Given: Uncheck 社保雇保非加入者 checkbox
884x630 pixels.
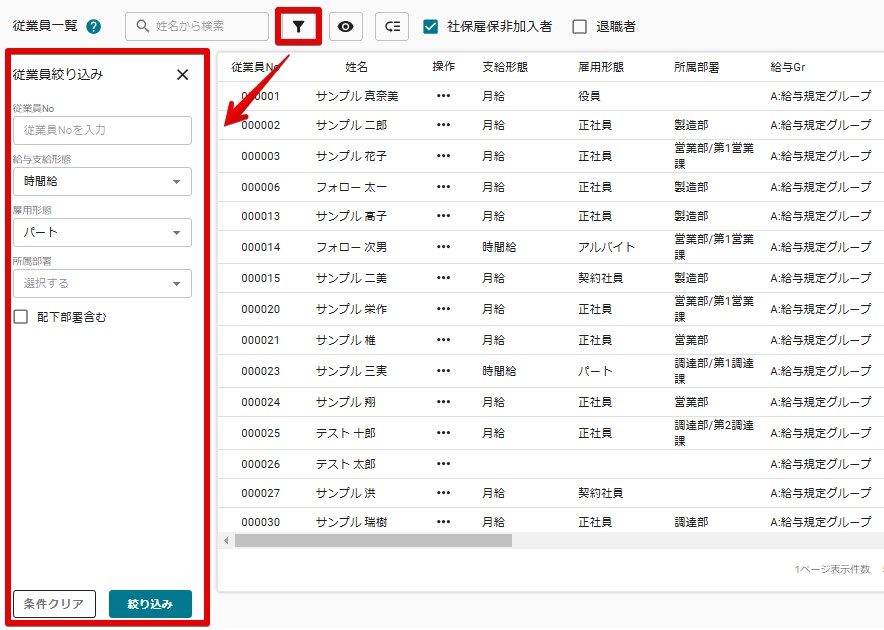Looking at the screenshot, I should pyautogui.click(x=430, y=27).
